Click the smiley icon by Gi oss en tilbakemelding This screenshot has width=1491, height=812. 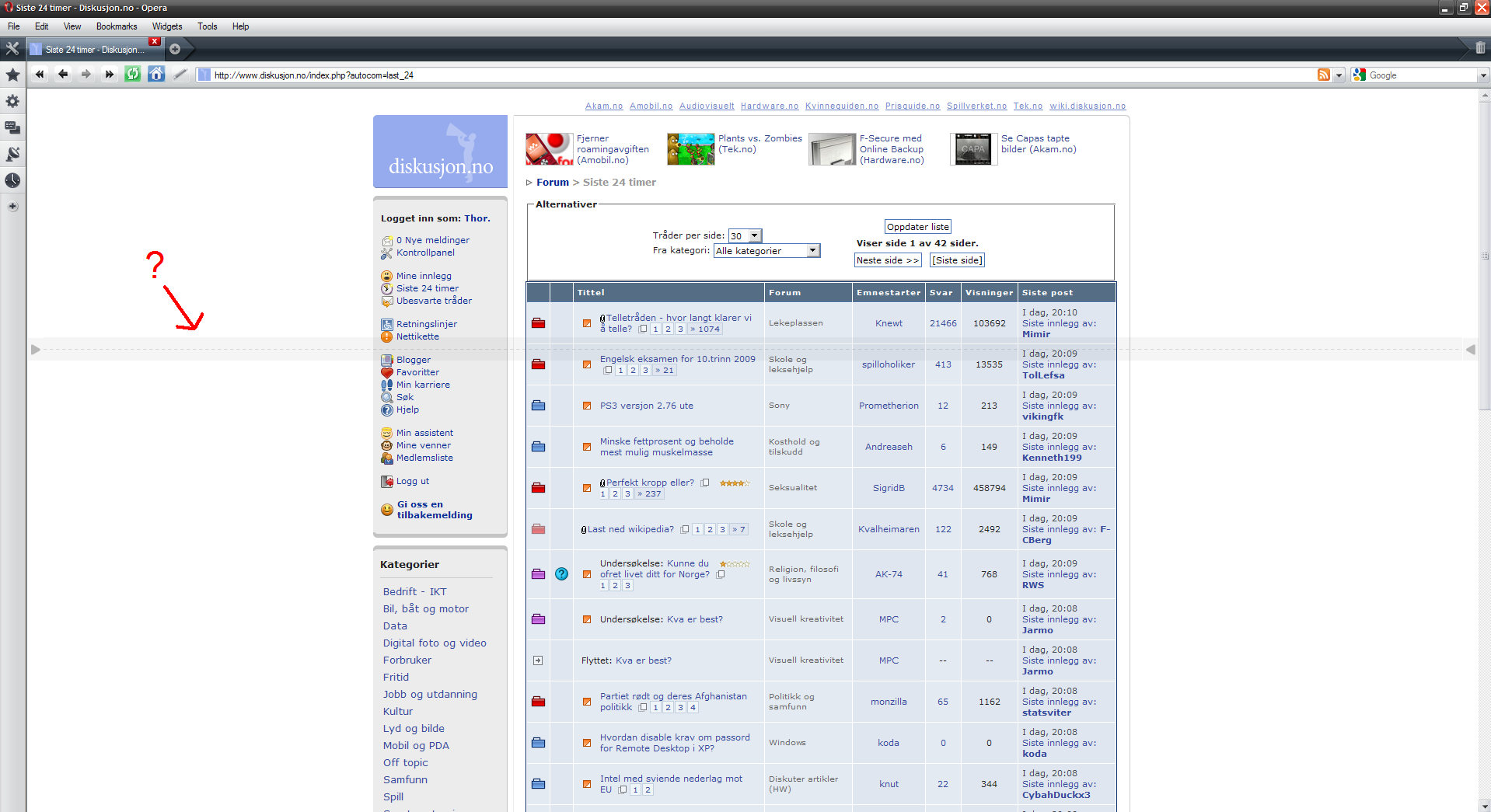(x=386, y=510)
